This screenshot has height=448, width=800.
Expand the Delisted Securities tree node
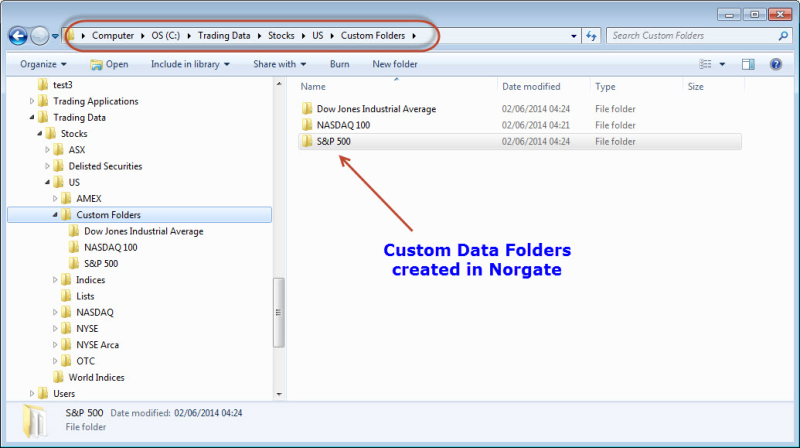(x=47, y=166)
